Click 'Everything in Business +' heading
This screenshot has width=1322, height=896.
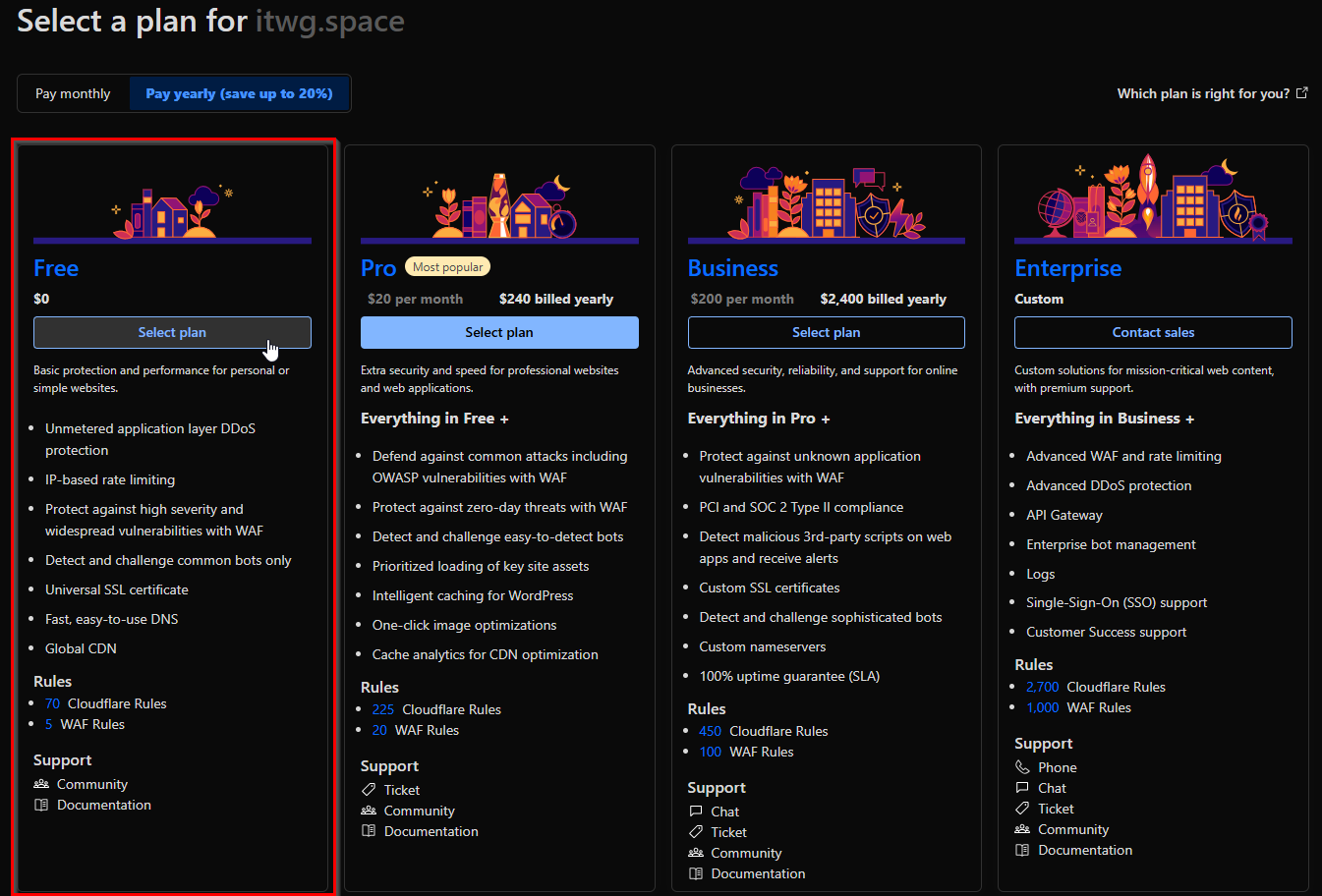1104,419
